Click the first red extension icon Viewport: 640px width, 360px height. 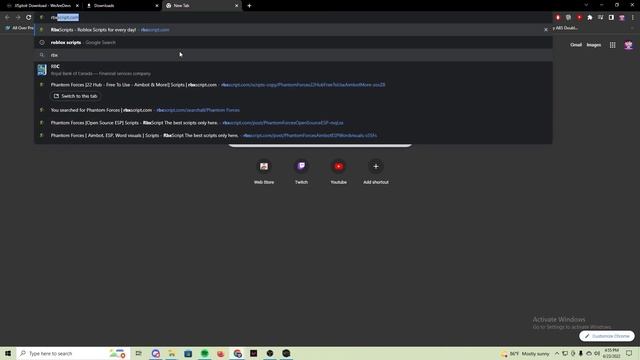pos(558,18)
